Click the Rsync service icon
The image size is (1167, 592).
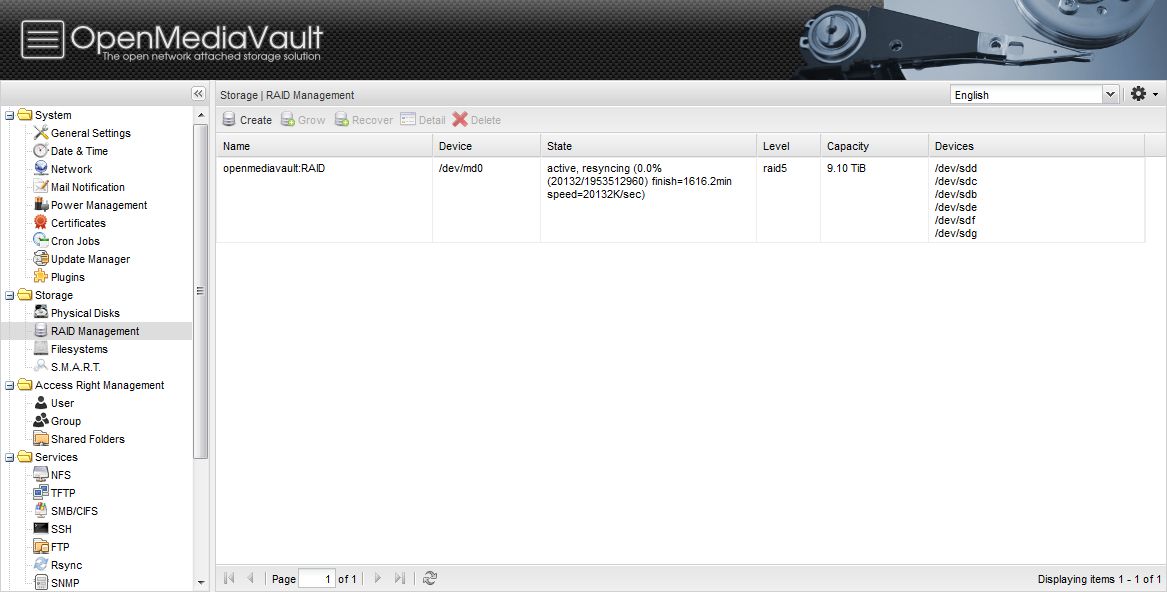(41, 565)
